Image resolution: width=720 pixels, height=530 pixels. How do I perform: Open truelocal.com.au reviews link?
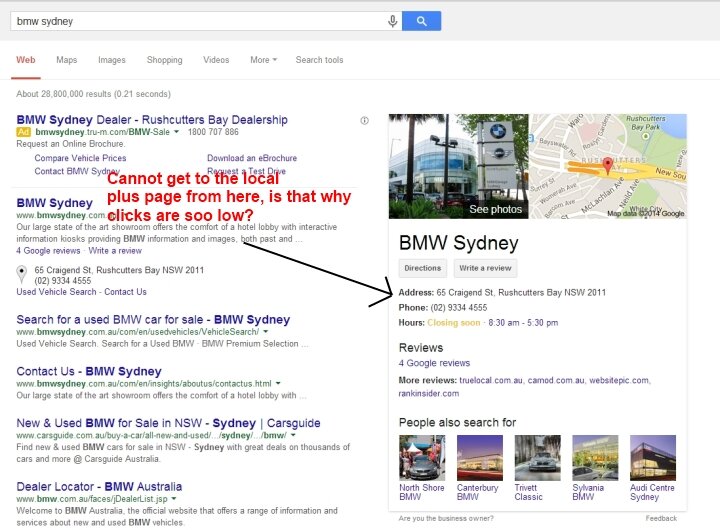[x=491, y=380]
